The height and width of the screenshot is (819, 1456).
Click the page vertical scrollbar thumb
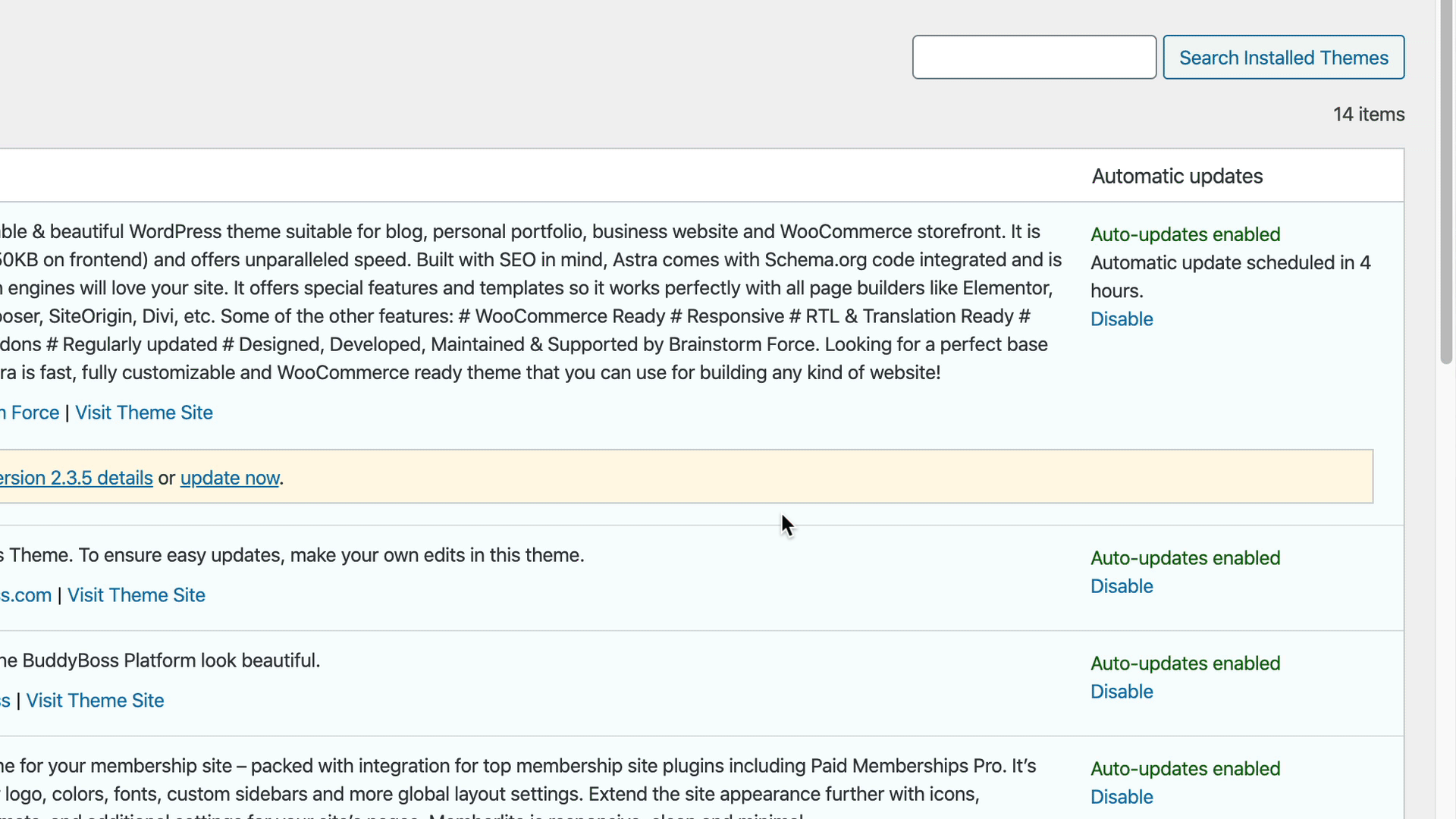tap(1446, 182)
